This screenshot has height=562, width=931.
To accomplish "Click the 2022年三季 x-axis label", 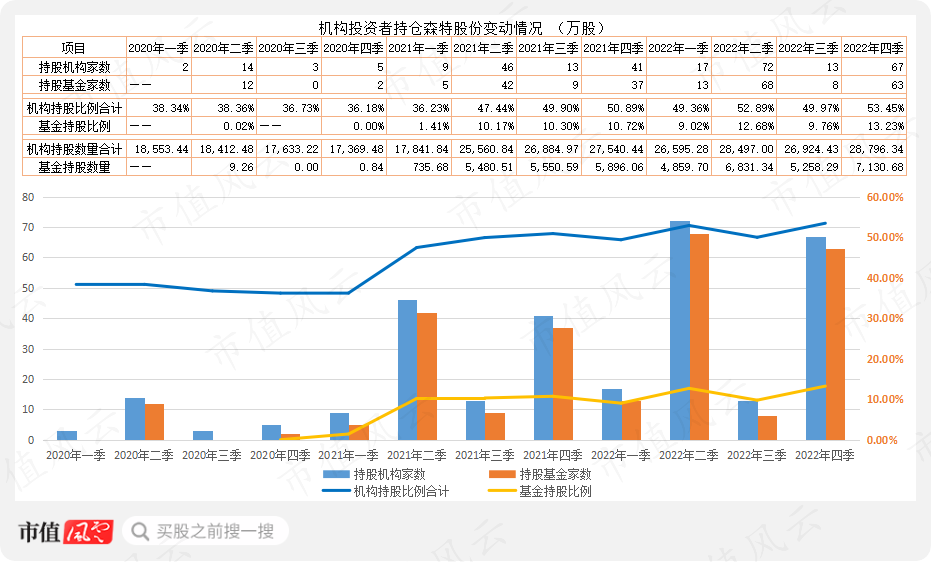I will pos(756,455).
